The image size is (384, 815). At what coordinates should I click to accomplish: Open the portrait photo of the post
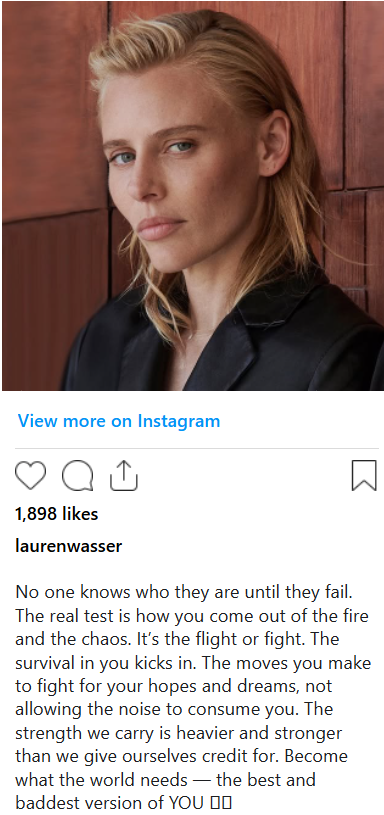(193, 195)
